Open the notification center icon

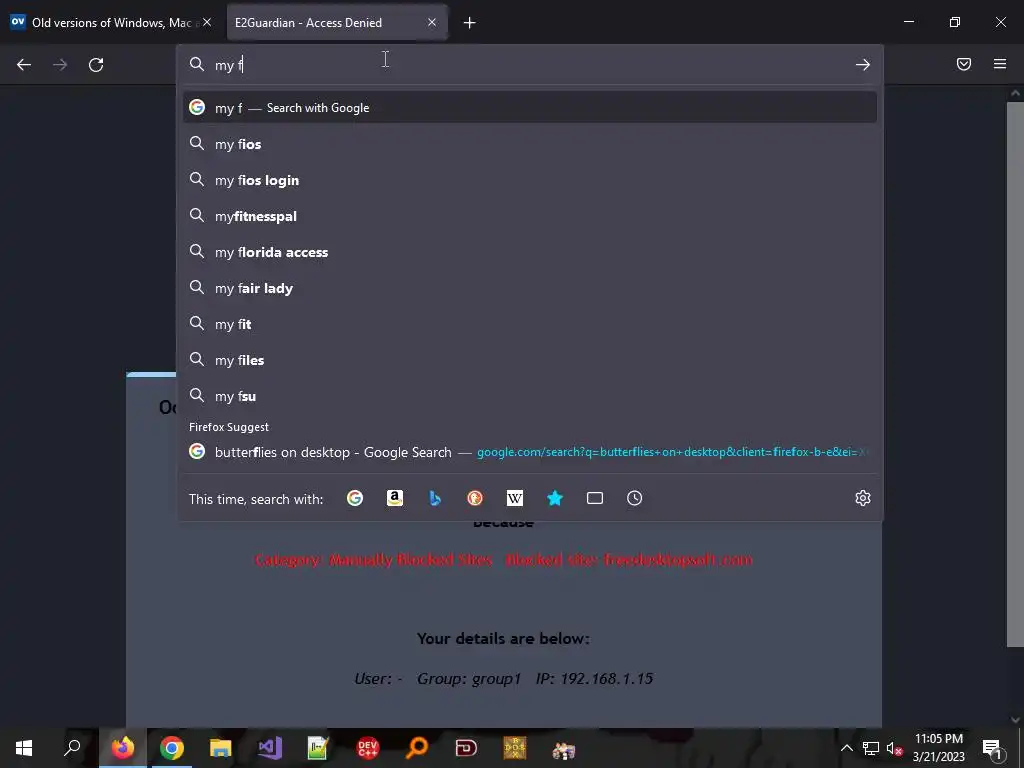click(x=992, y=748)
